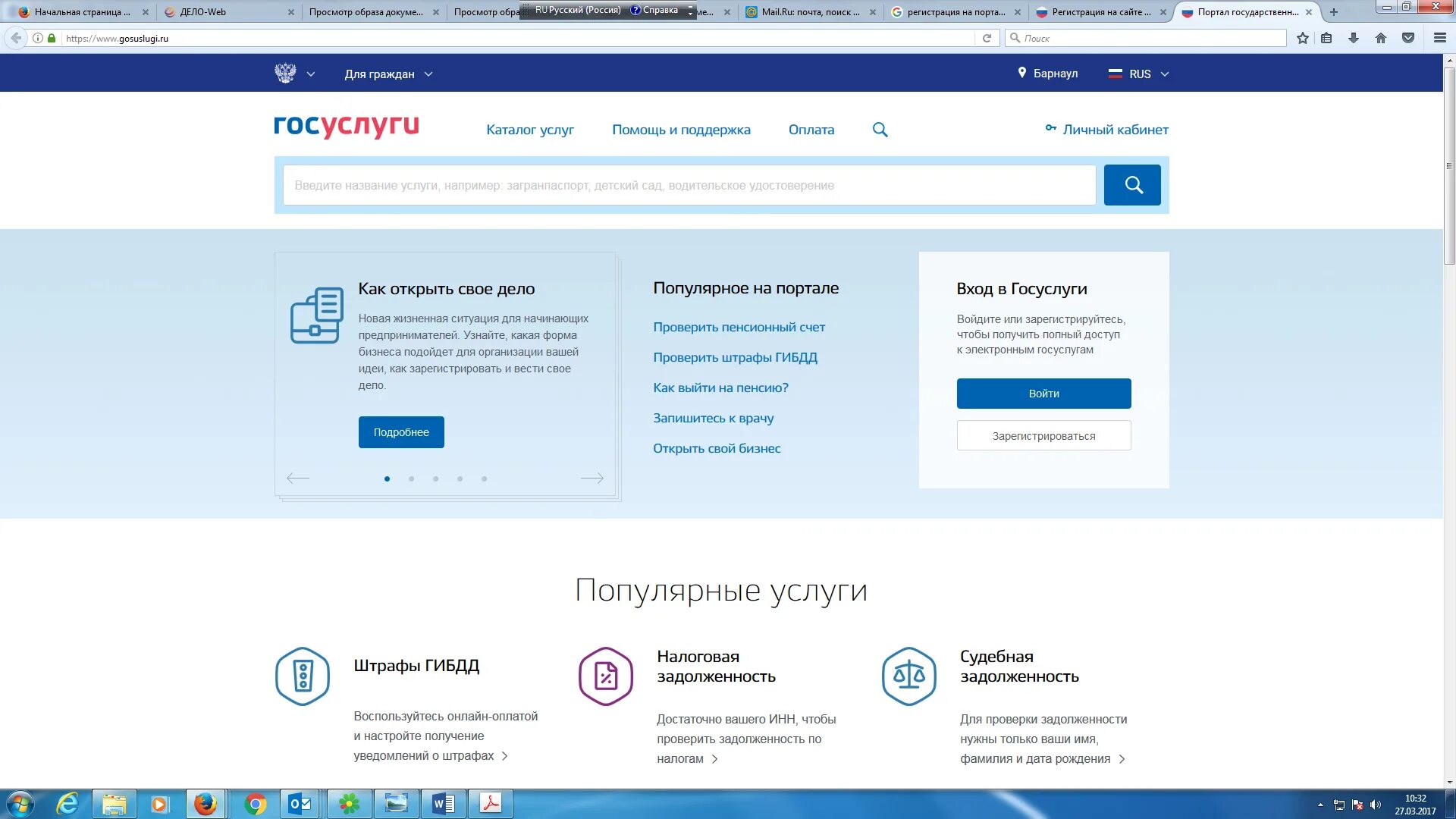Open the RUS language dropdown

(x=1139, y=74)
